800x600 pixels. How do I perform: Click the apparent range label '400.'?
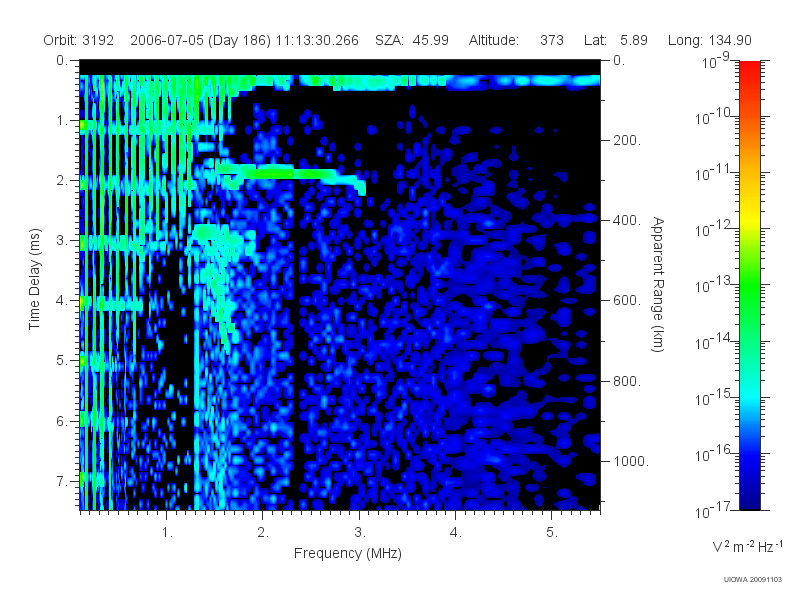[627, 220]
